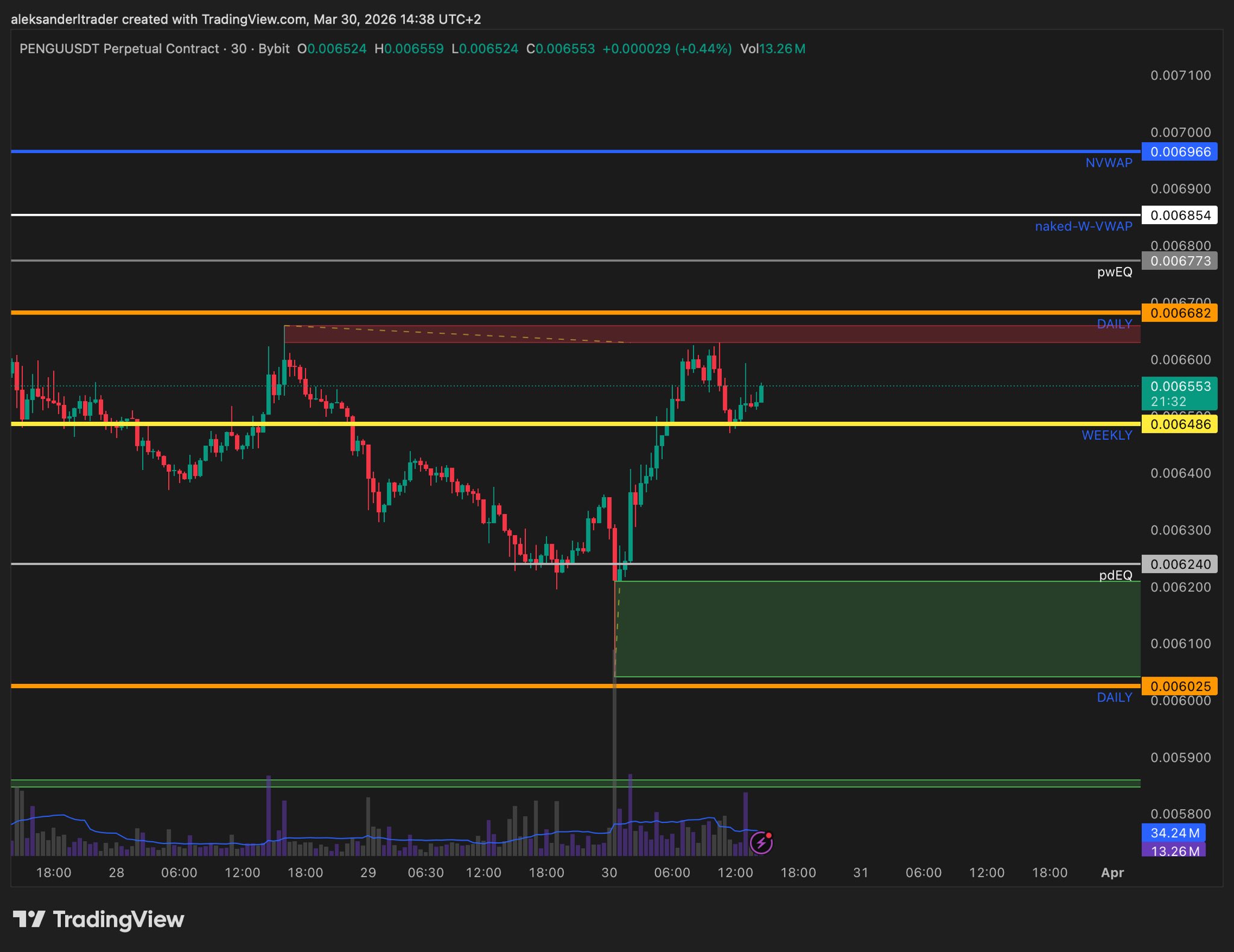Click the blue 0.006966 price label
Viewport: 1234px width, 952px height.
pyautogui.click(x=1179, y=152)
